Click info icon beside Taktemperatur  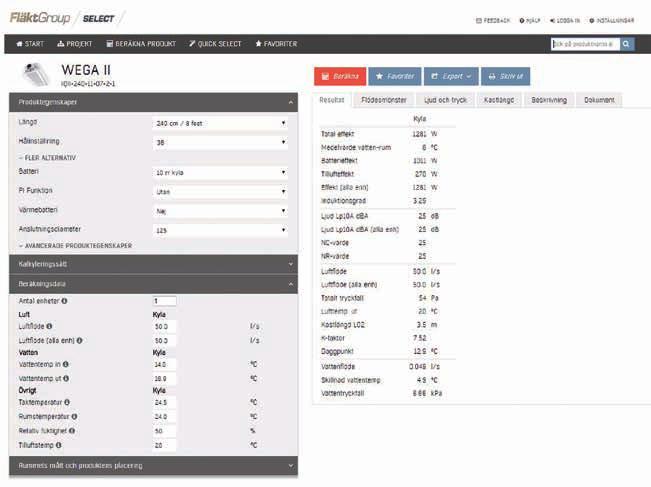pyautogui.click(x=67, y=402)
